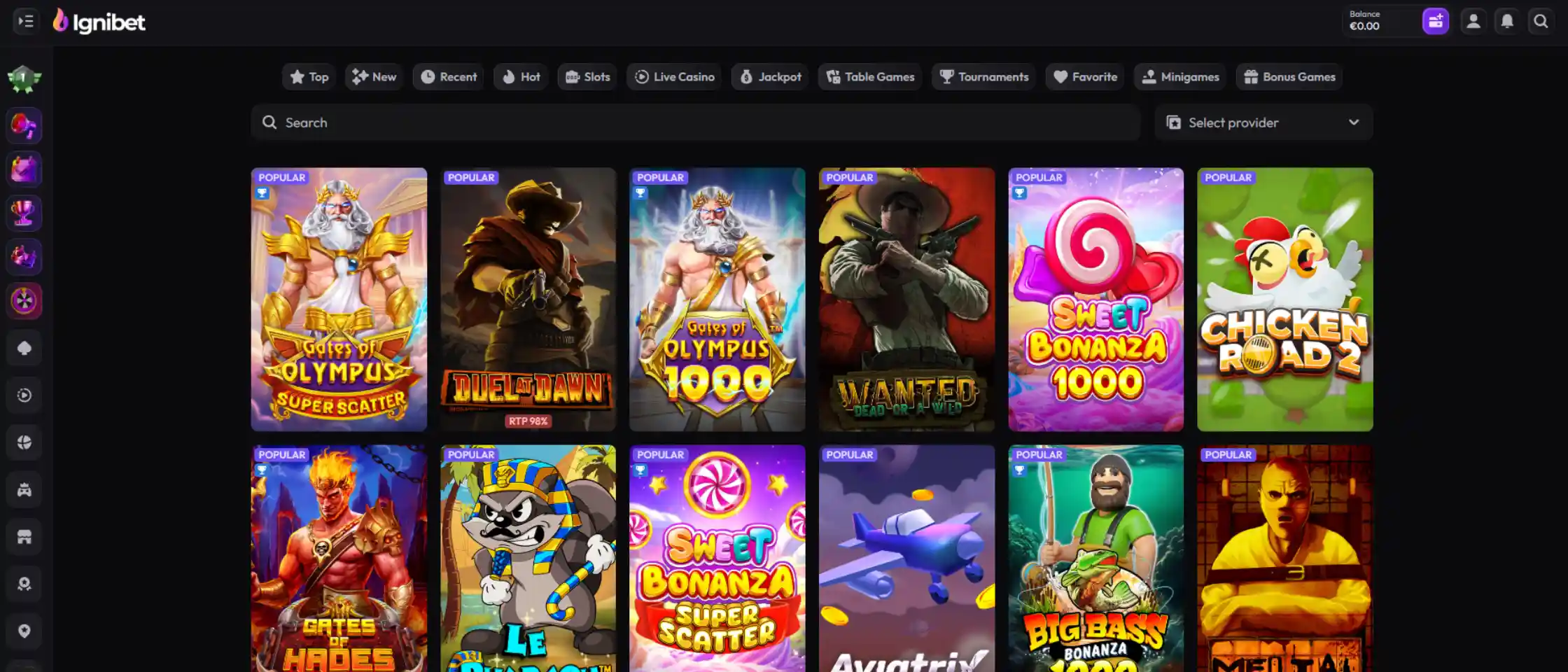Viewport: 1568px width, 672px height.
Task: Open the shop storefront icon in sidebar
Action: 24,537
